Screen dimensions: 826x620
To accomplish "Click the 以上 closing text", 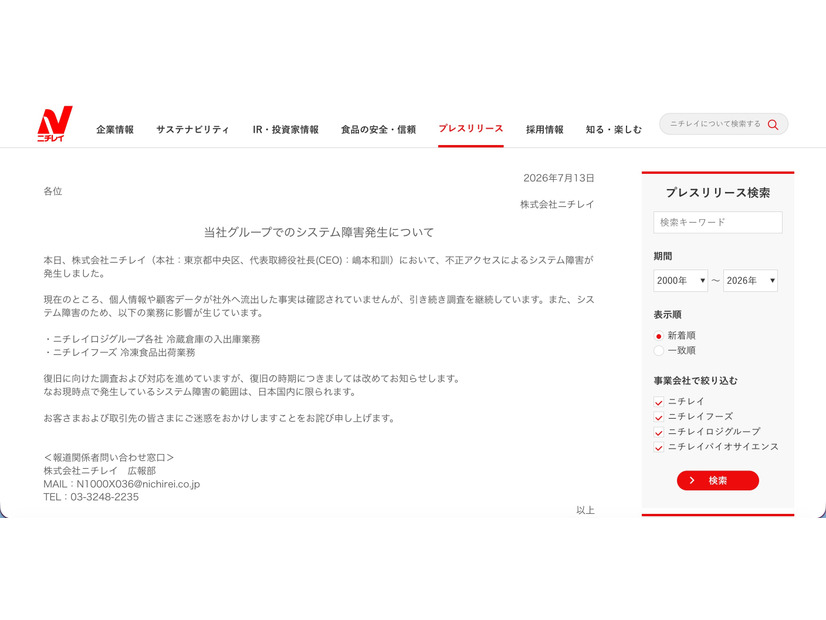I will pyautogui.click(x=585, y=510).
